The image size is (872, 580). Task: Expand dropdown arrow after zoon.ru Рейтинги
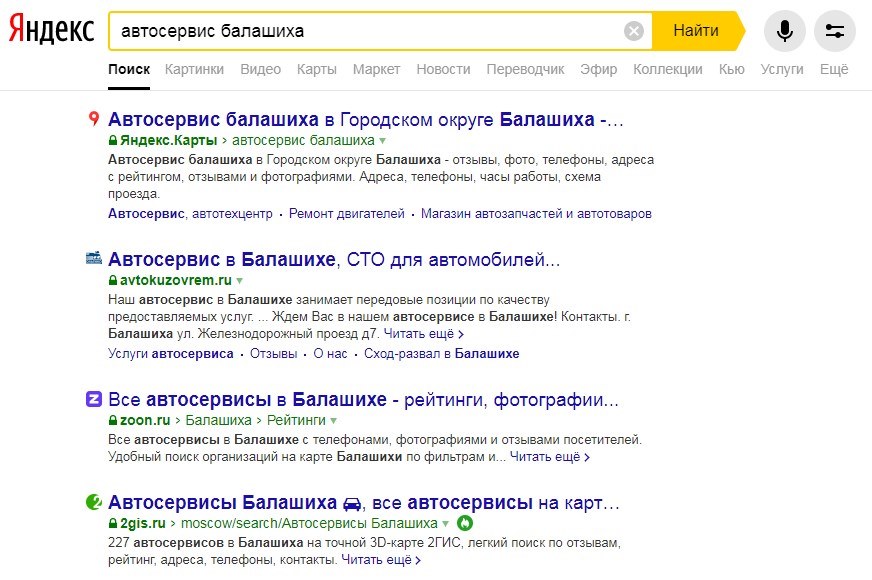[x=334, y=421]
